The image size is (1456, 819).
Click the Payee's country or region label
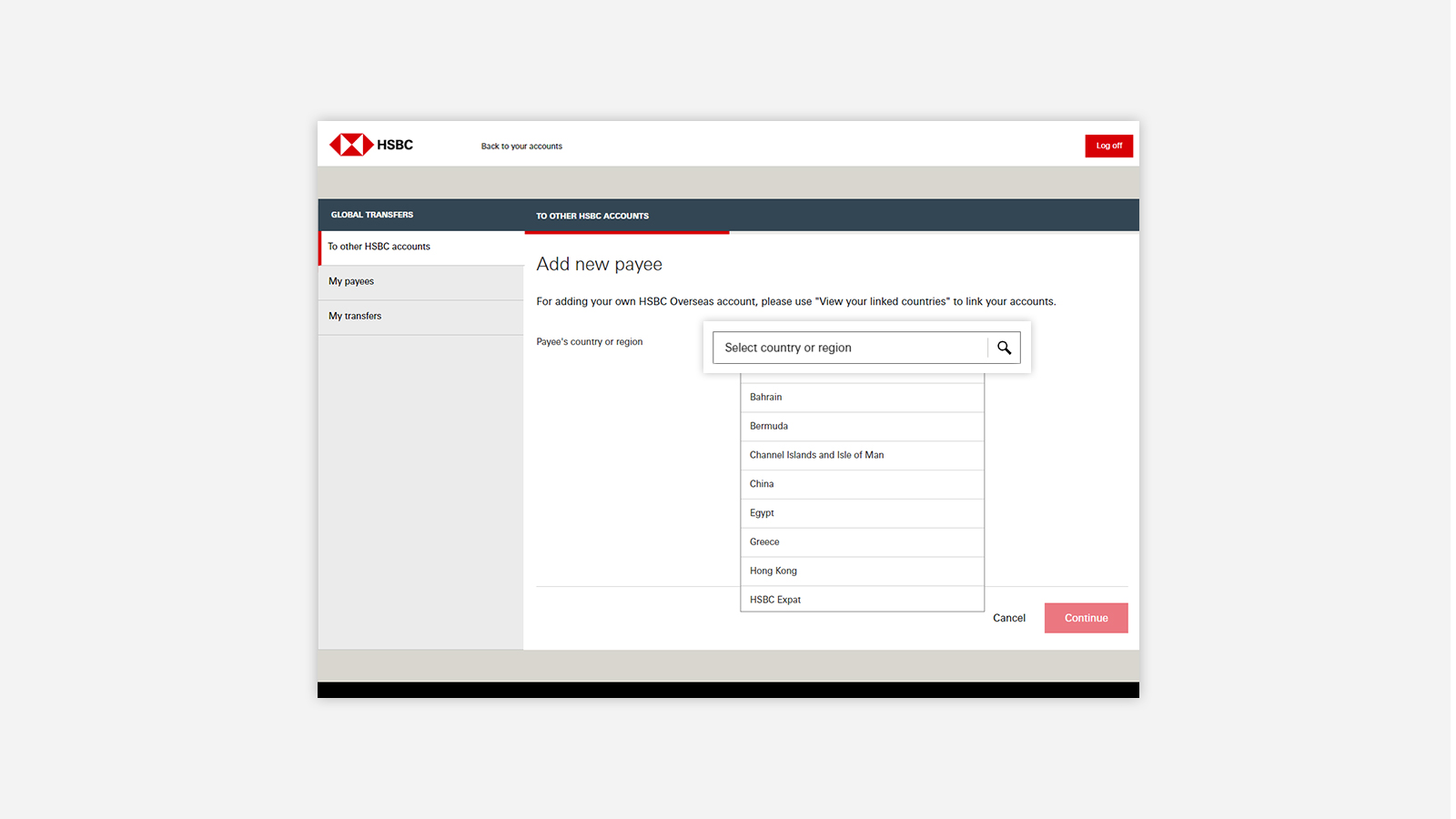pos(590,342)
